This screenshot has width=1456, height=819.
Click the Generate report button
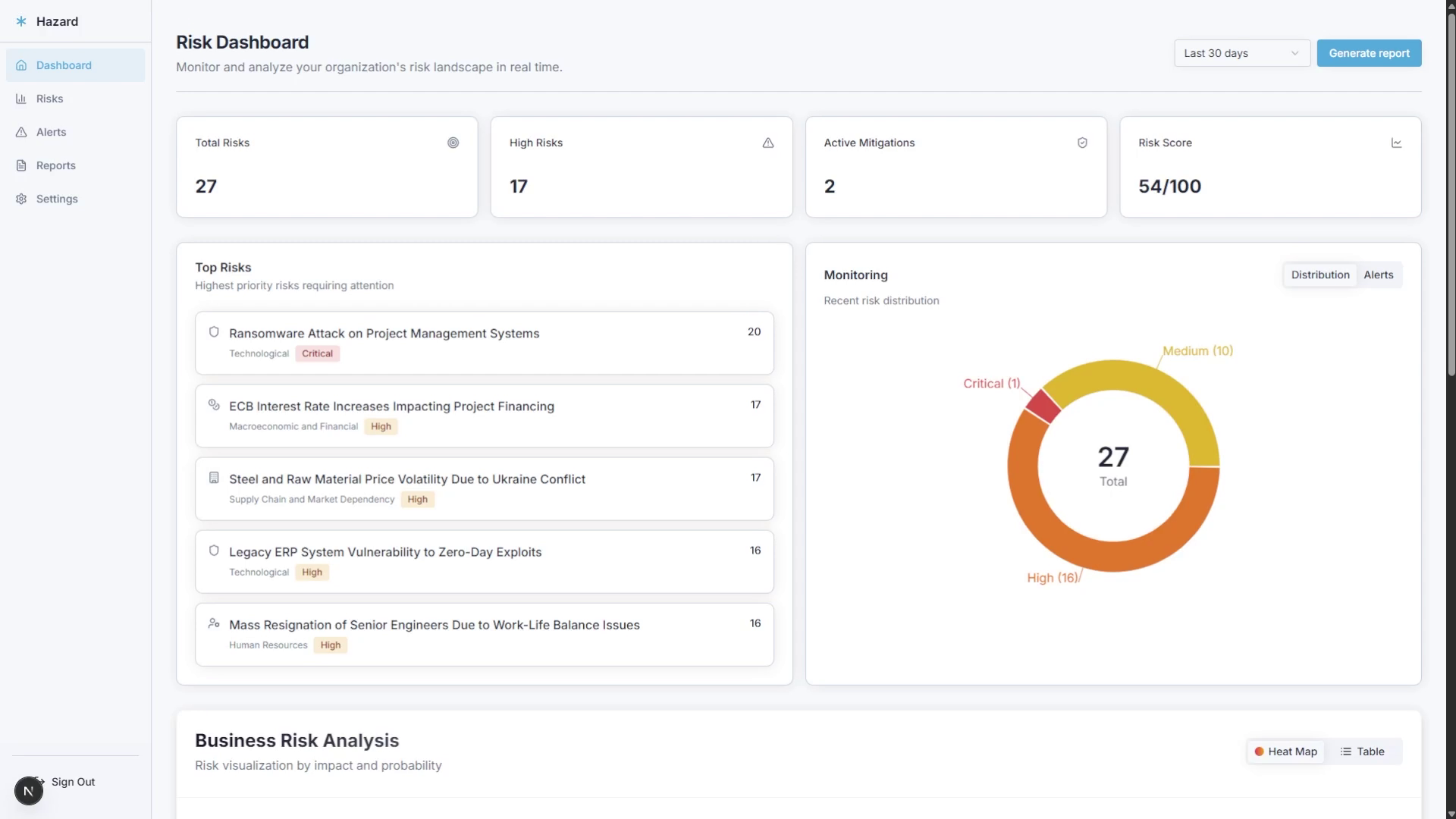[x=1369, y=53]
